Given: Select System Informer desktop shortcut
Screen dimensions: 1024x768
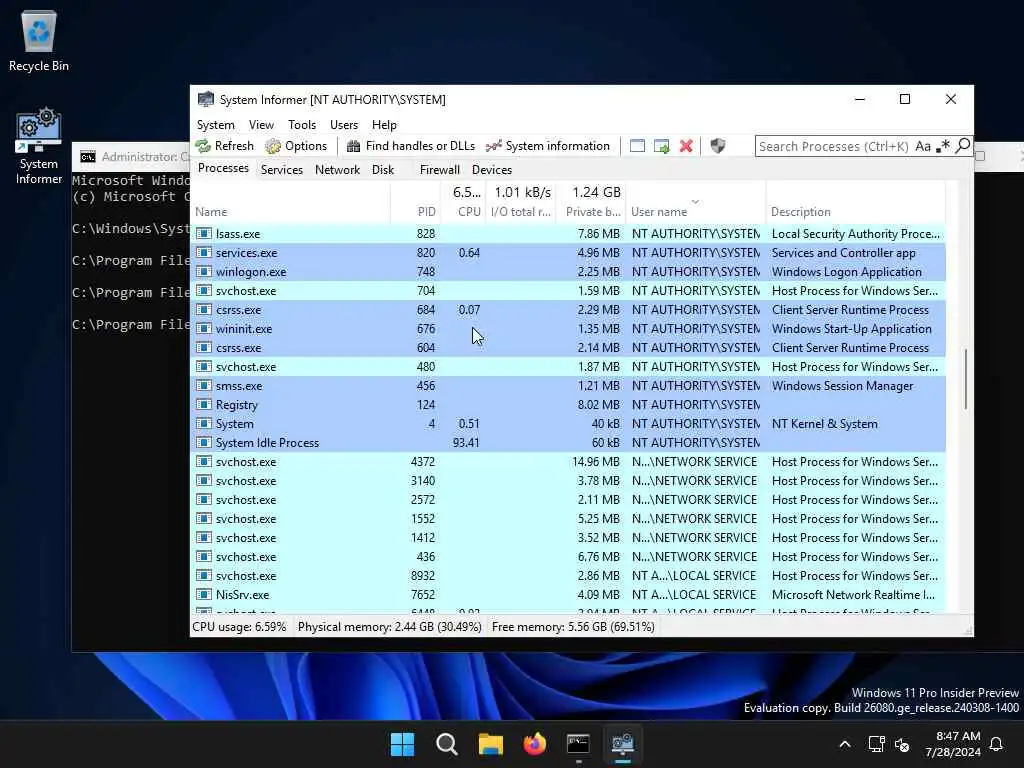Looking at the screenshot, I should click(x=39, y=146).
